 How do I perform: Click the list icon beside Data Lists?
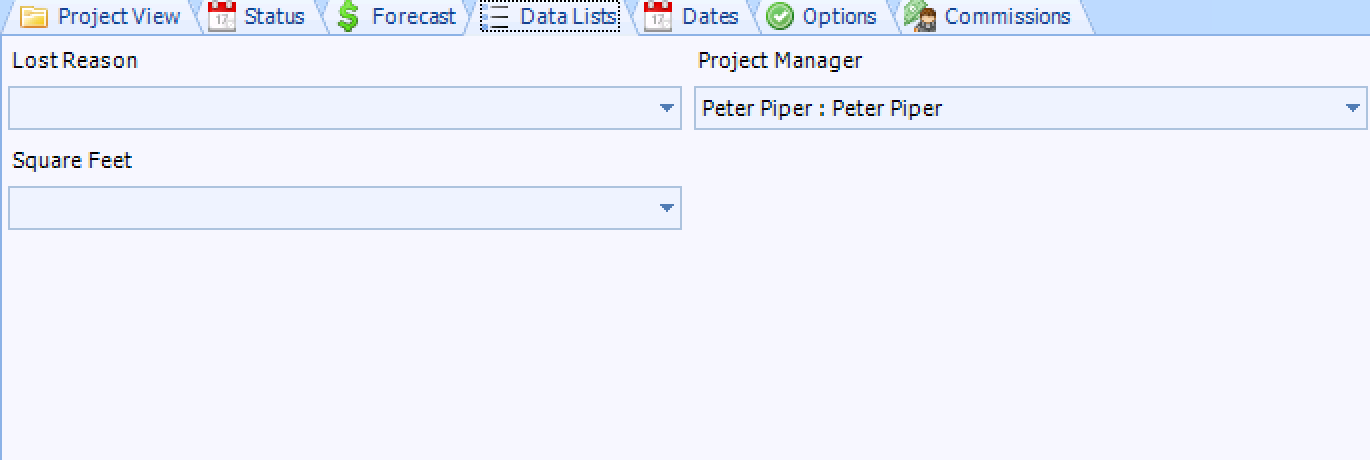pos(498,17)
